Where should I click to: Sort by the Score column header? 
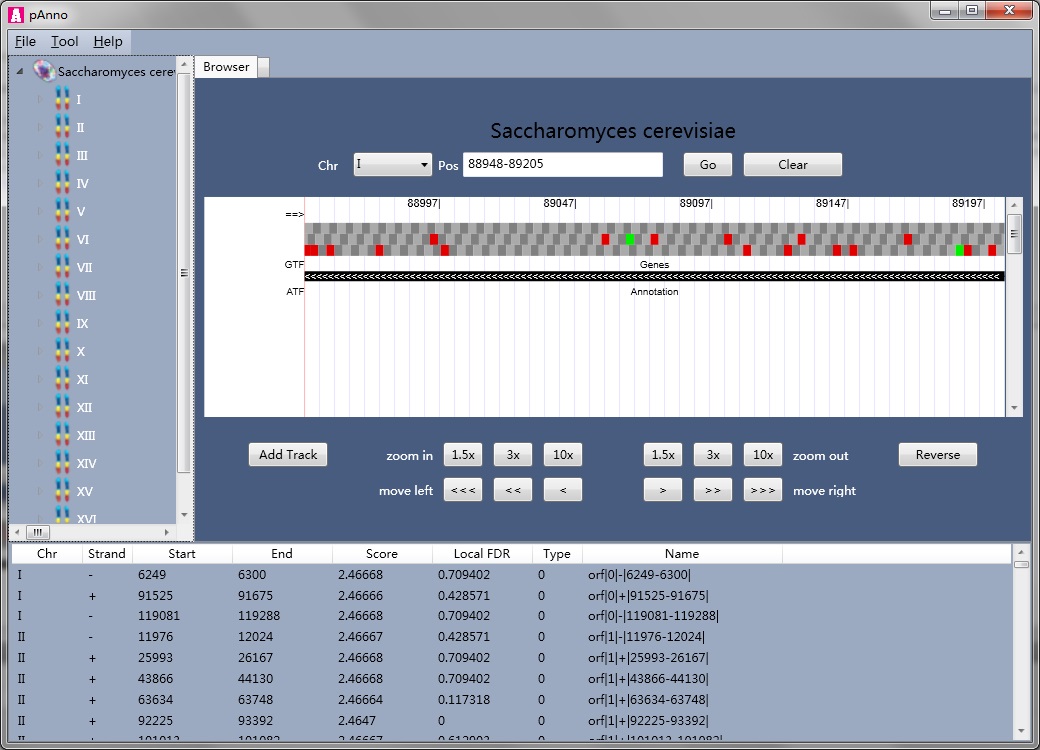tap(382, 553)
